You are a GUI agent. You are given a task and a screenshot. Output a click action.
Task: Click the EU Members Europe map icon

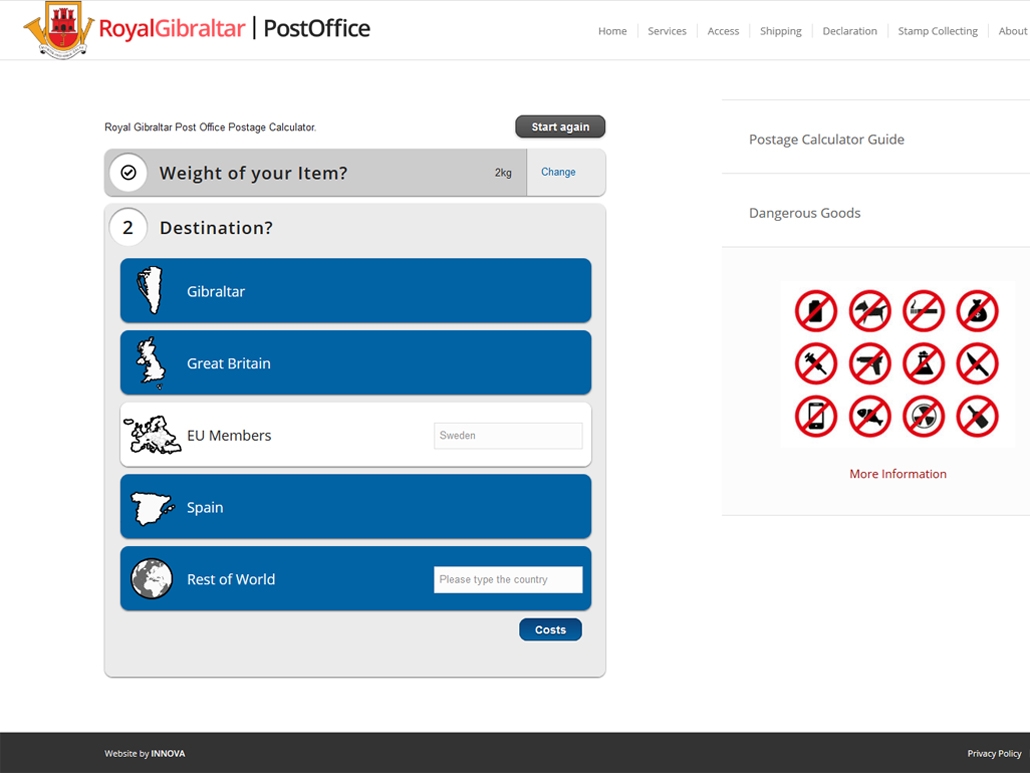click(x=152, y=435)
